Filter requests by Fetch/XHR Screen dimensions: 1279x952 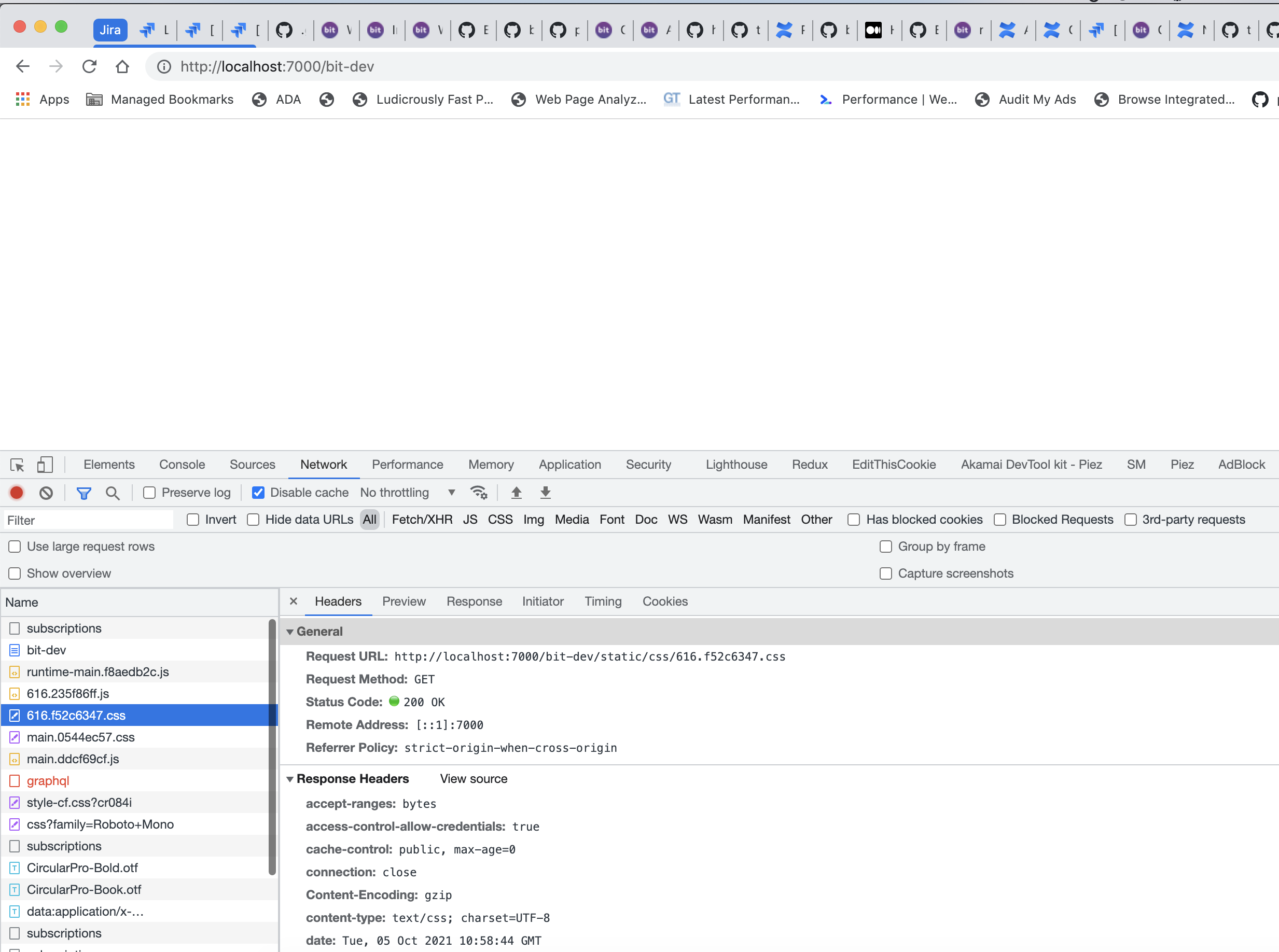click(x=421, y=520)
